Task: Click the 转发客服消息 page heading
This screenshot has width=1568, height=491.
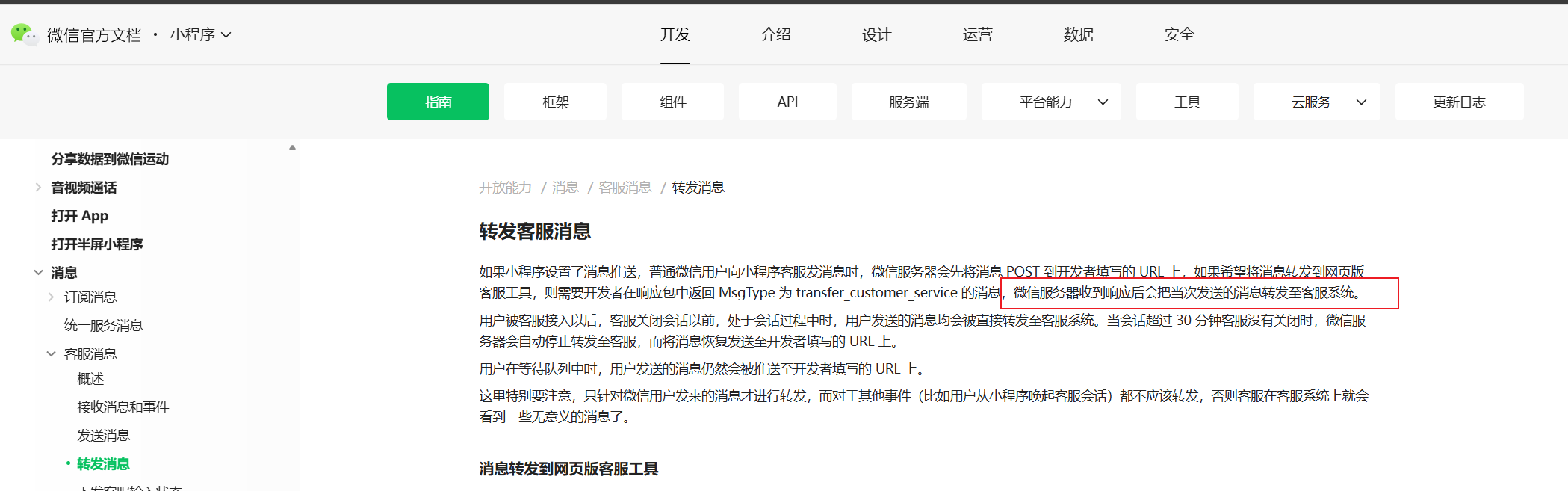Action: click(x=535, y=232)
